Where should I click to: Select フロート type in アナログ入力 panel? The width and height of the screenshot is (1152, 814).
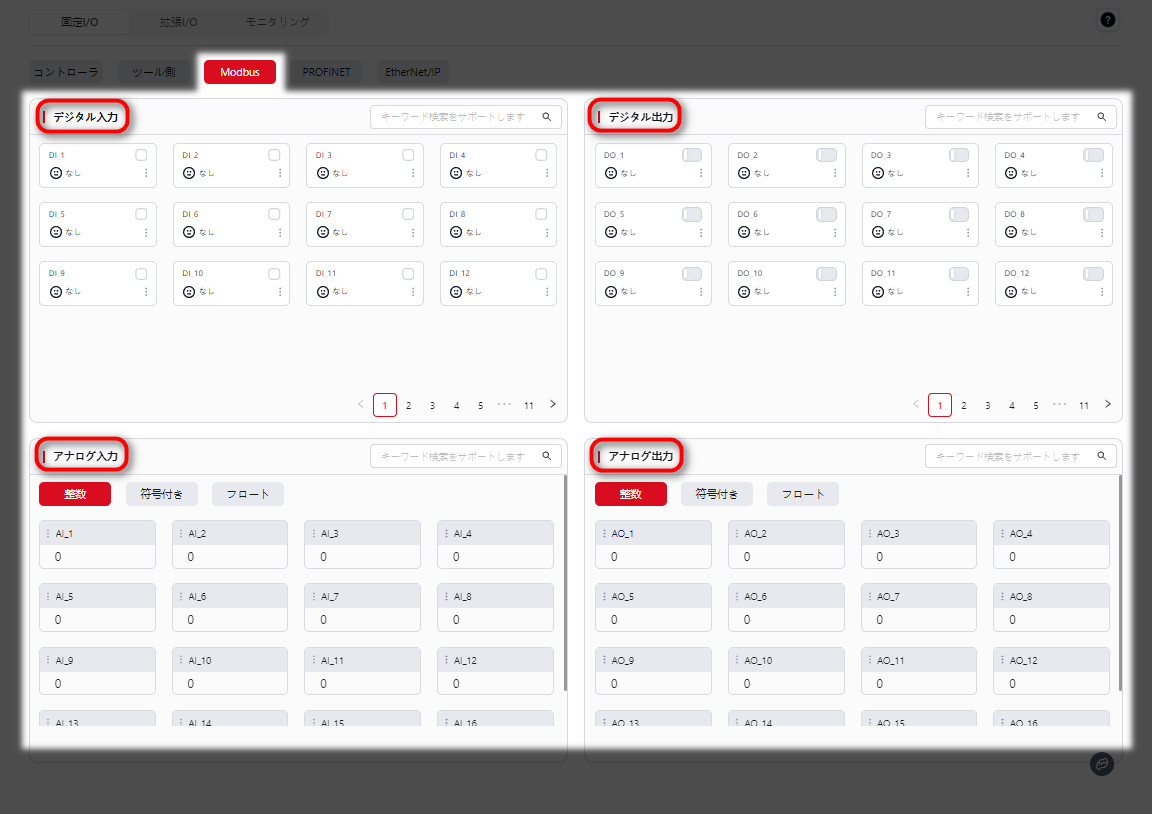pyautogui.click(x=247, y=494)
